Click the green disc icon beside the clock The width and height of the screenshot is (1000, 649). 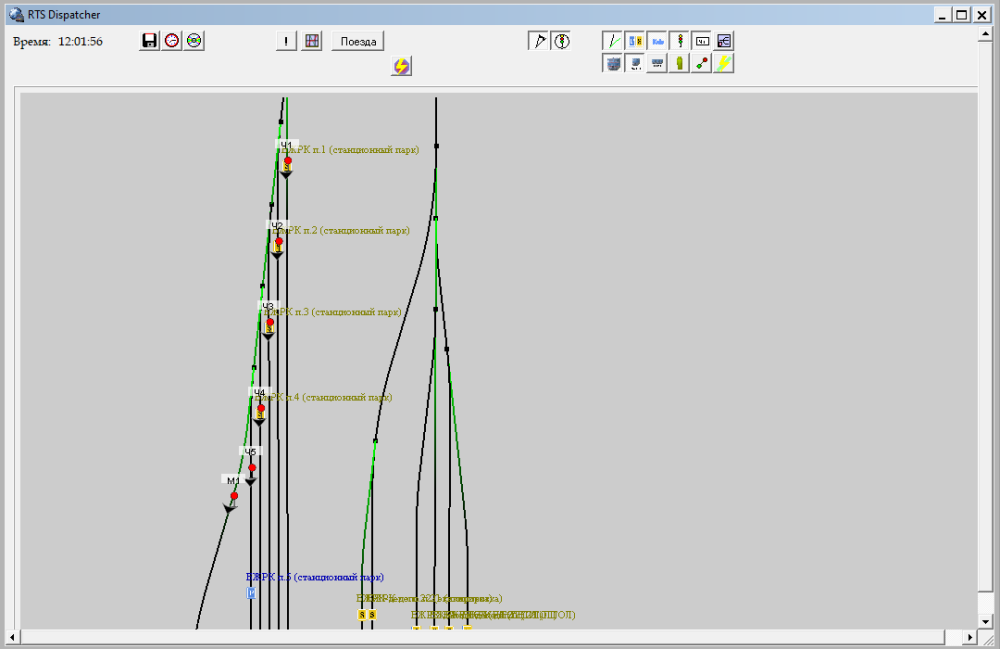(194, 41)
